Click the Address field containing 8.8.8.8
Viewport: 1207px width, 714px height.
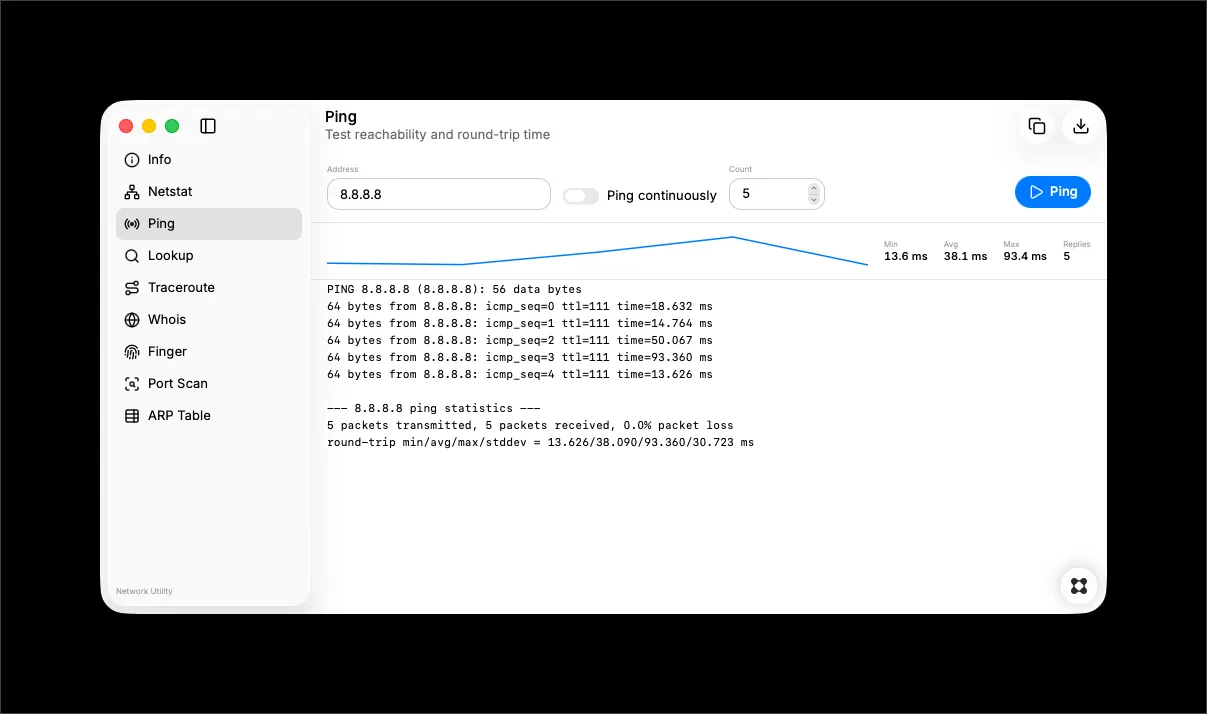click(x=439, y=194)
